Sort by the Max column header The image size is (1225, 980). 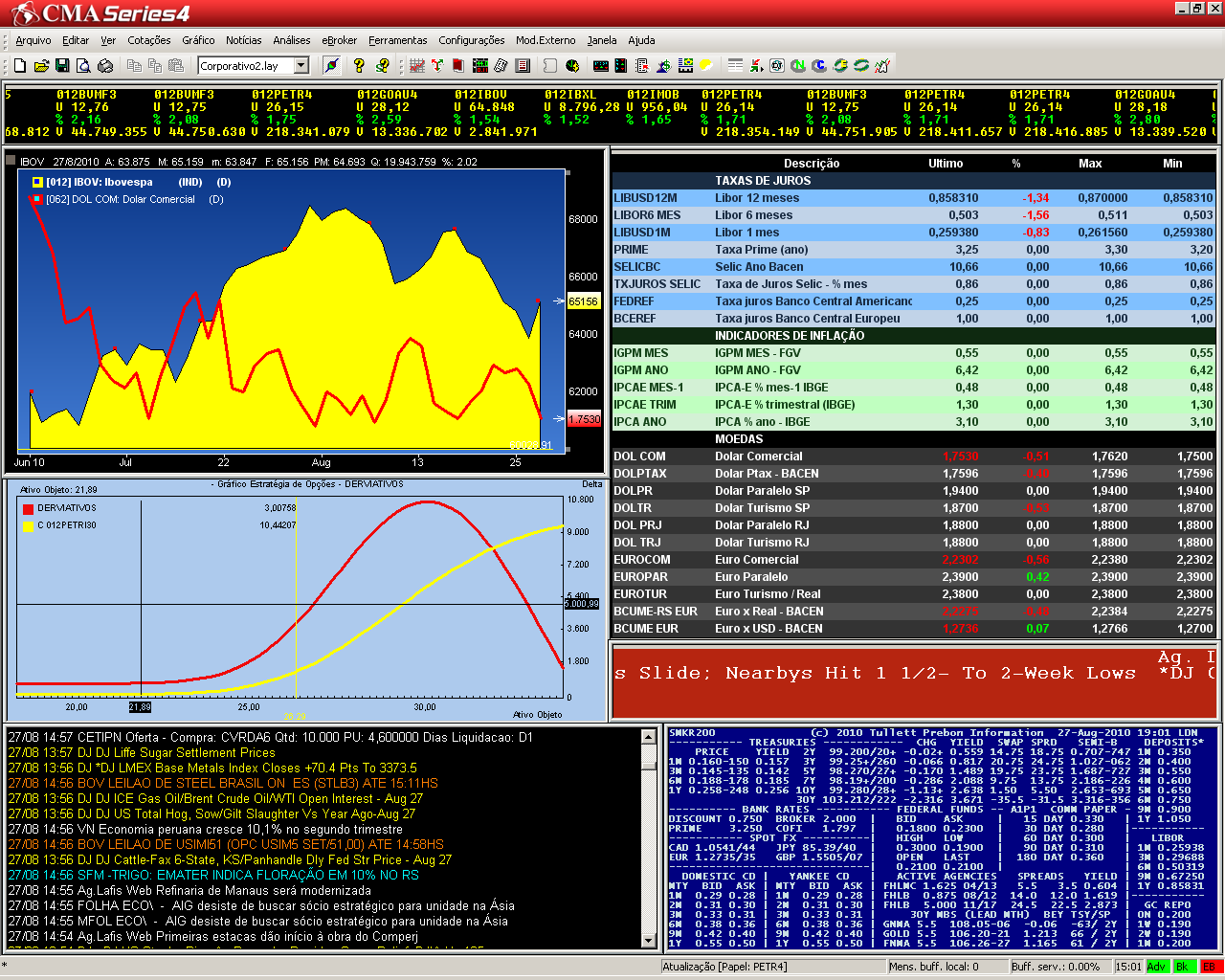[x=1090, y=164]
